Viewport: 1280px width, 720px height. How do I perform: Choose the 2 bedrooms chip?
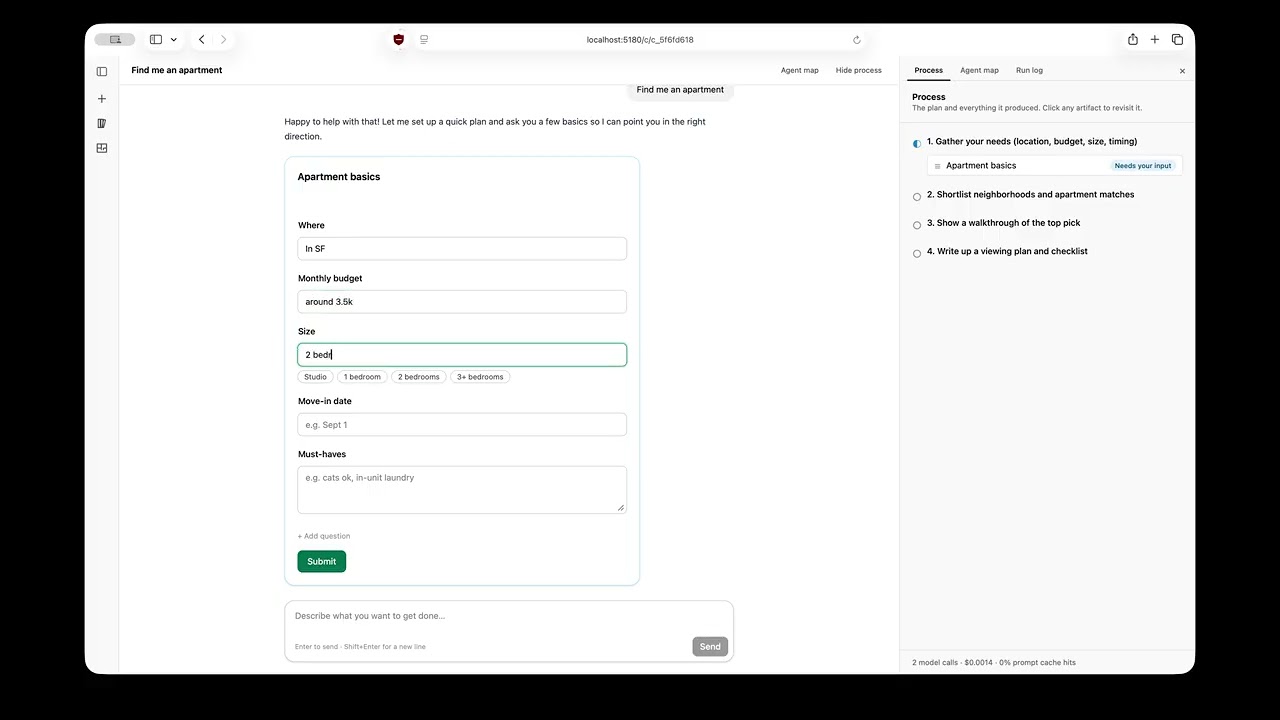coord(419,377)
